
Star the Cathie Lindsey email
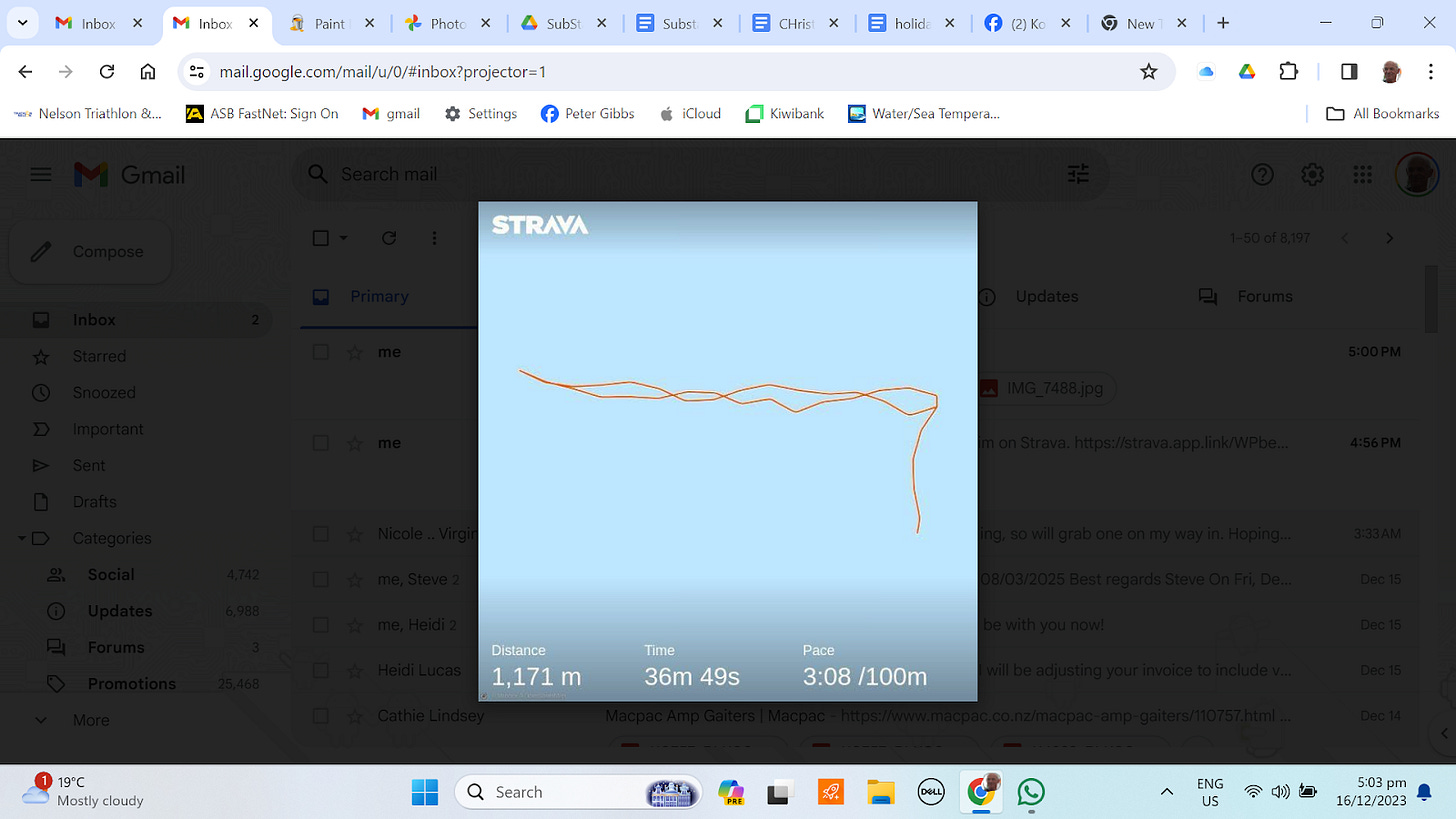coord(354,716)
